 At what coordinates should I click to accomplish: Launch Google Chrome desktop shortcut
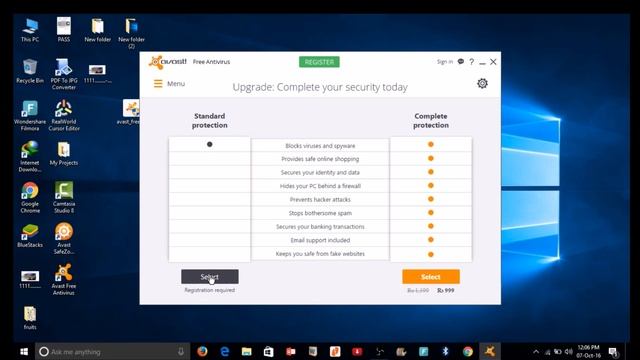click(x=30, y=198)
